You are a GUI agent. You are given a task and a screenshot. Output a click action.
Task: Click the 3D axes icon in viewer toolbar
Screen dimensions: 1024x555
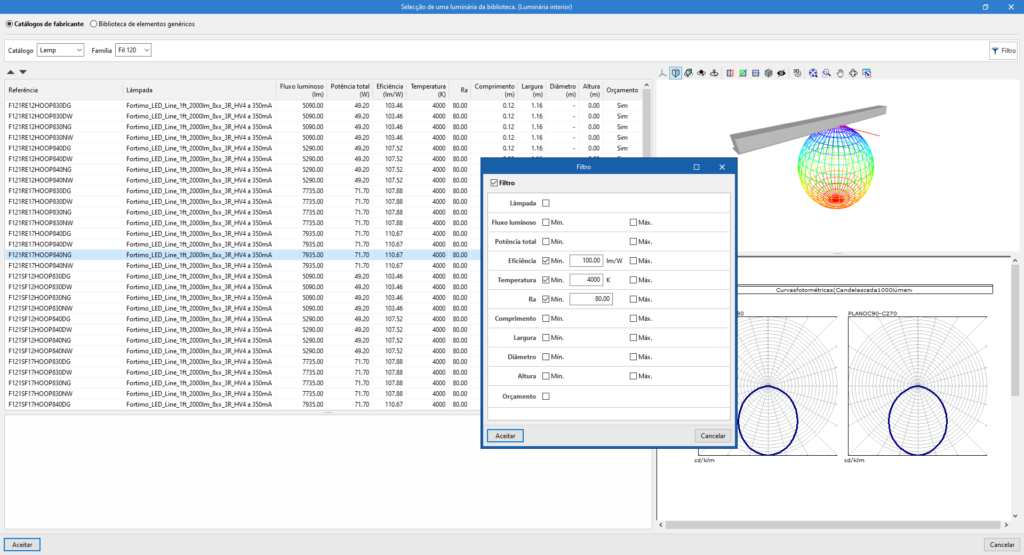(x=663, y=73)
